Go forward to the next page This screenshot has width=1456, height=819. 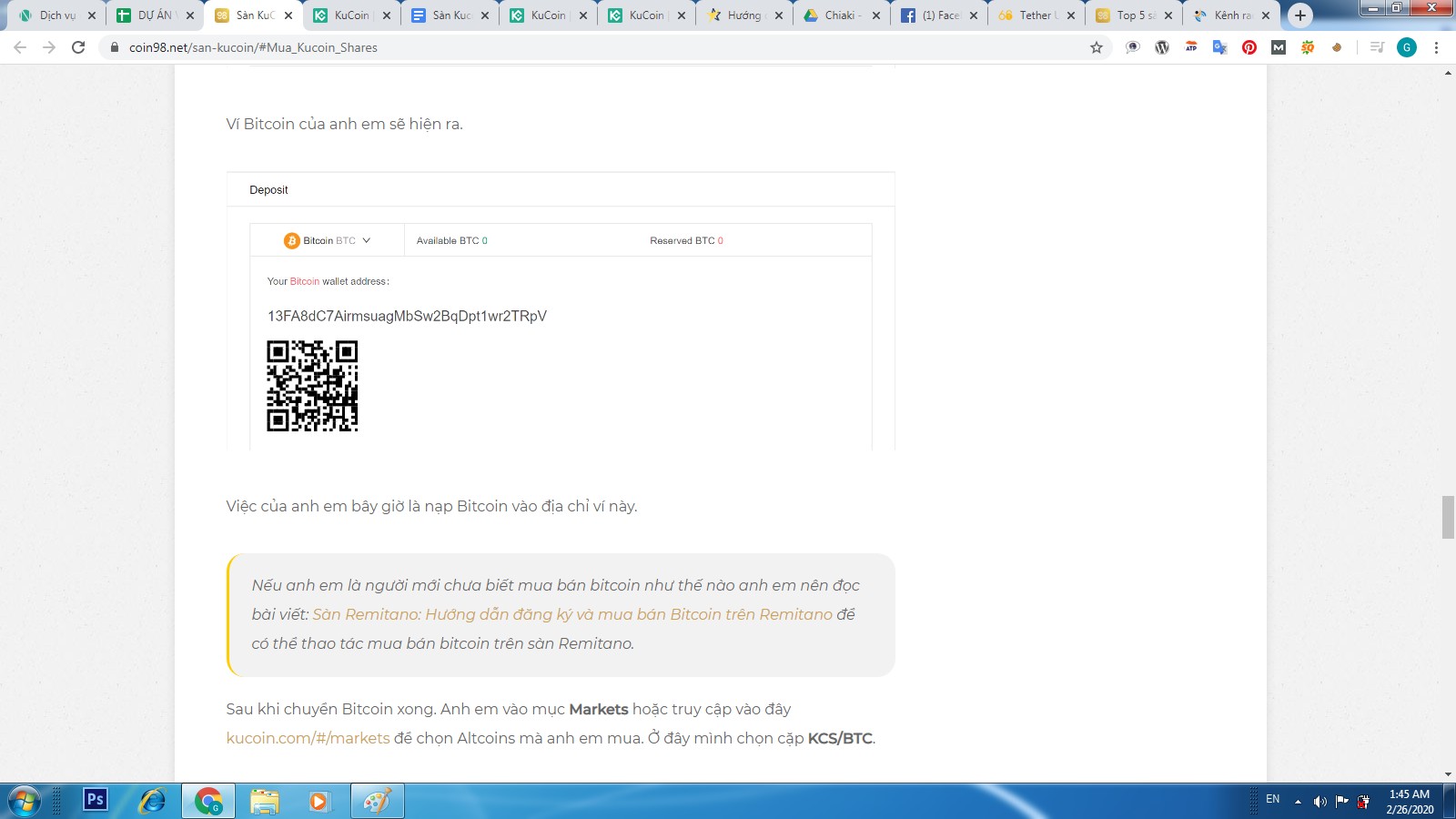tap(49, 47)
